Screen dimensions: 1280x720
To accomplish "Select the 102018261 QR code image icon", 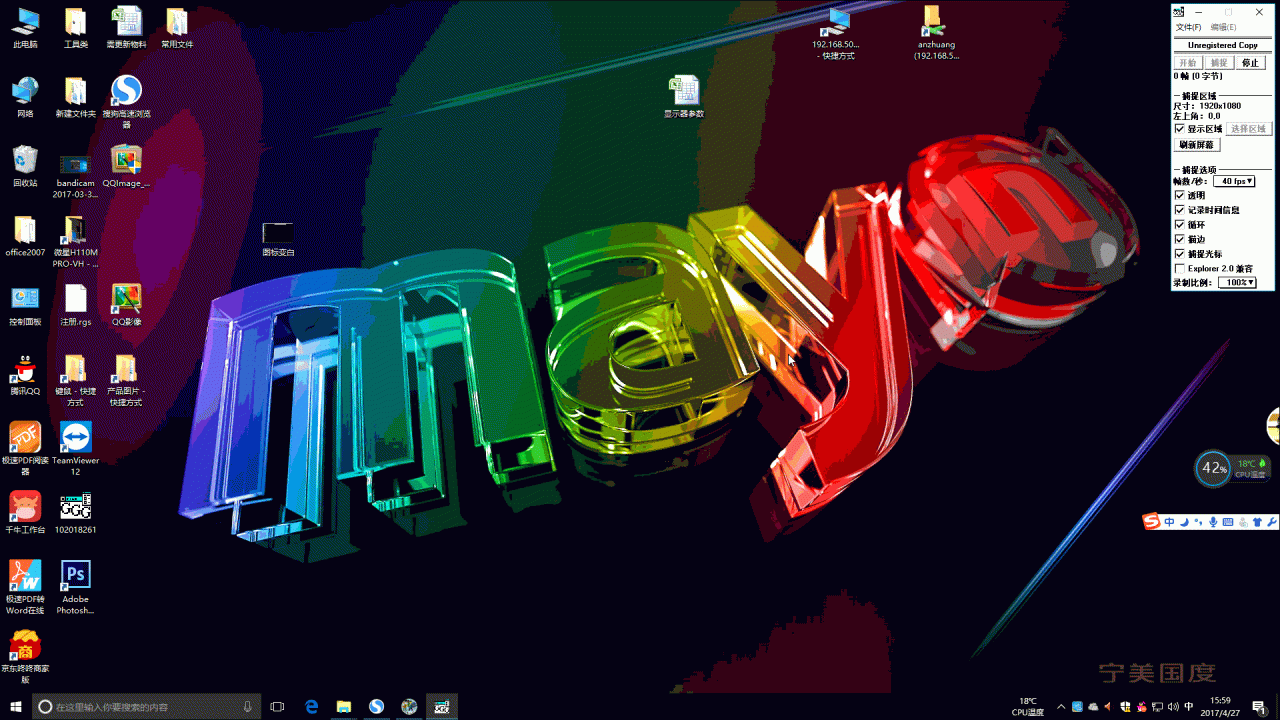I will point(75,512).
